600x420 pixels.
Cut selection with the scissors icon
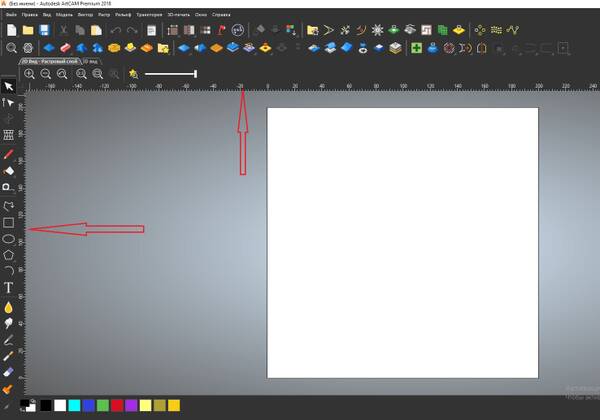(x=64, y=30)
